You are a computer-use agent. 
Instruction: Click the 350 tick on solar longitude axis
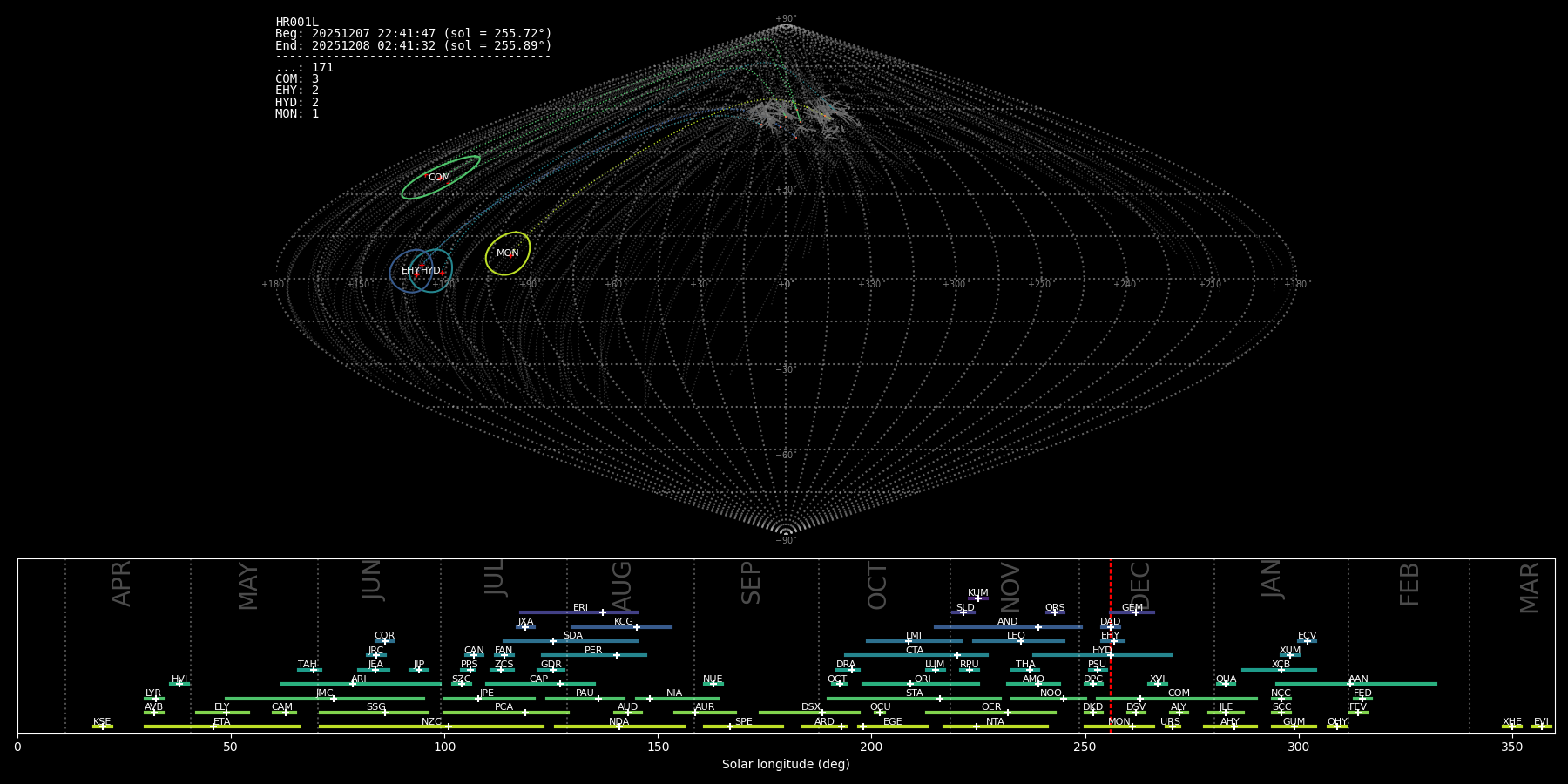tap(1511, 747)
